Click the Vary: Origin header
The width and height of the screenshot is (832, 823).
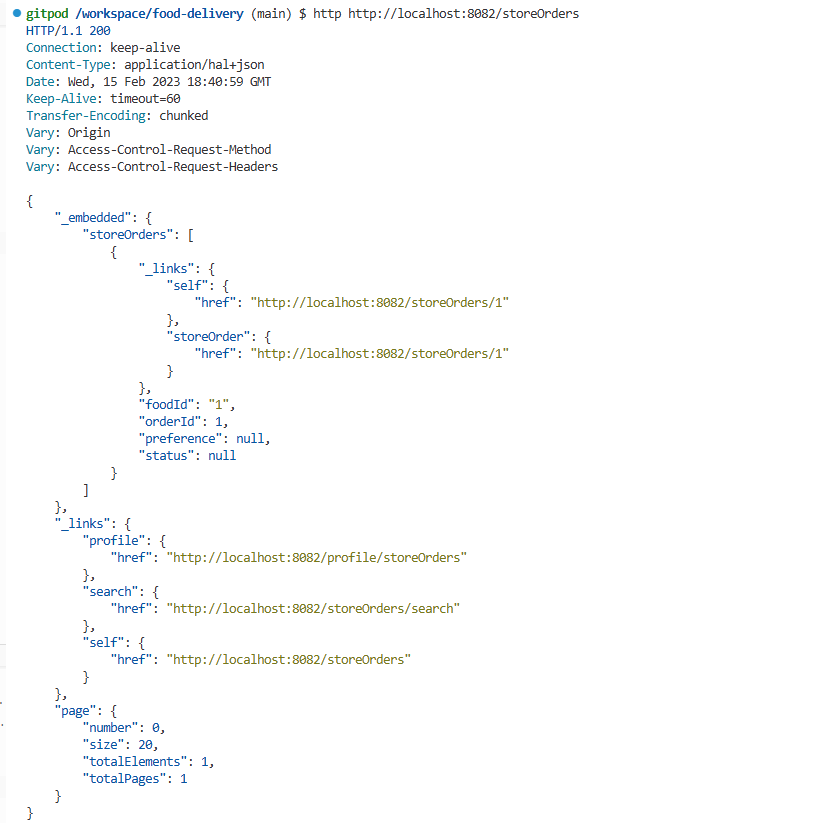coord(68,133)
